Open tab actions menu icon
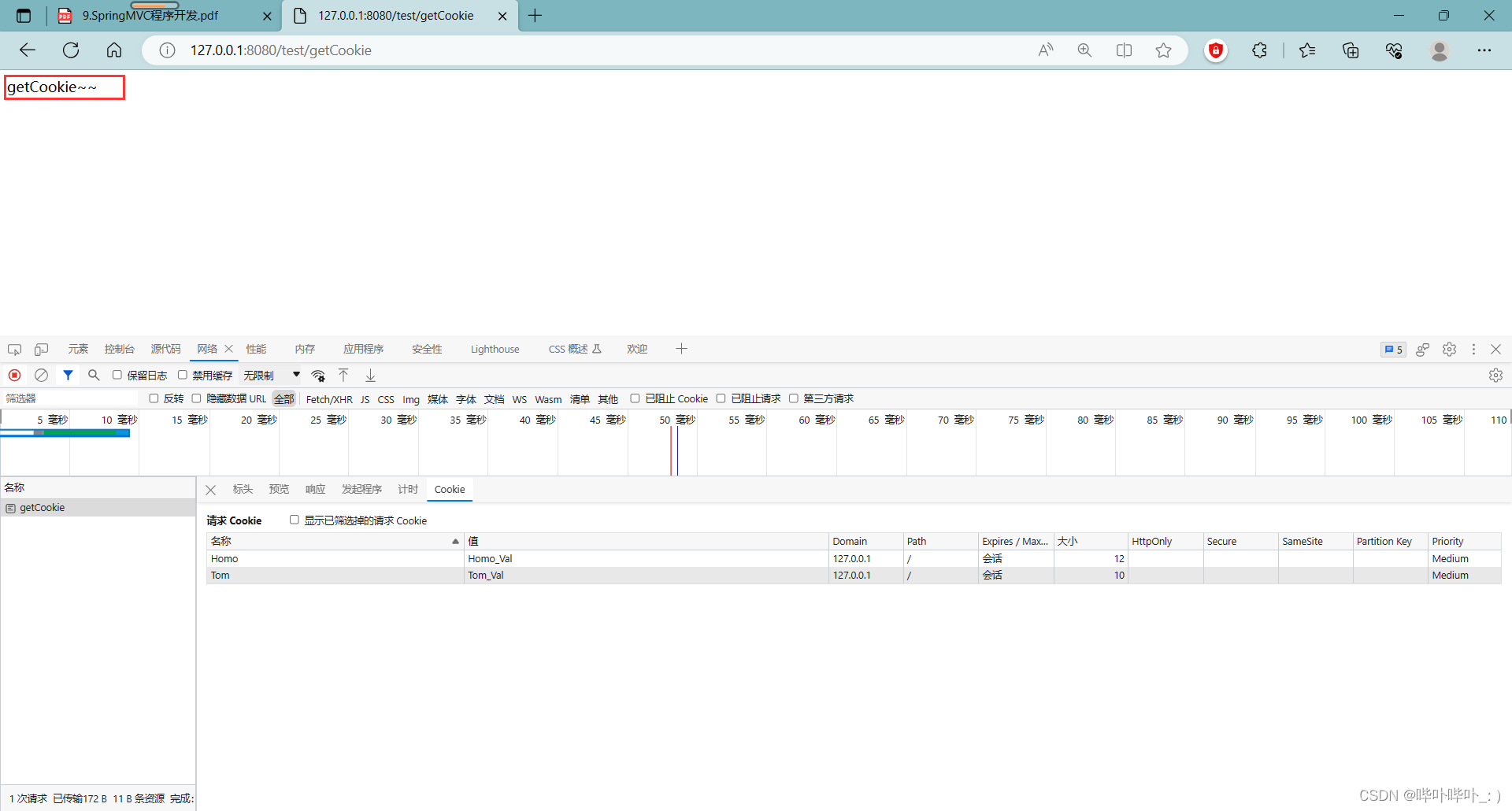Screen dimensions: 1512x811 [x=24, y=16]
